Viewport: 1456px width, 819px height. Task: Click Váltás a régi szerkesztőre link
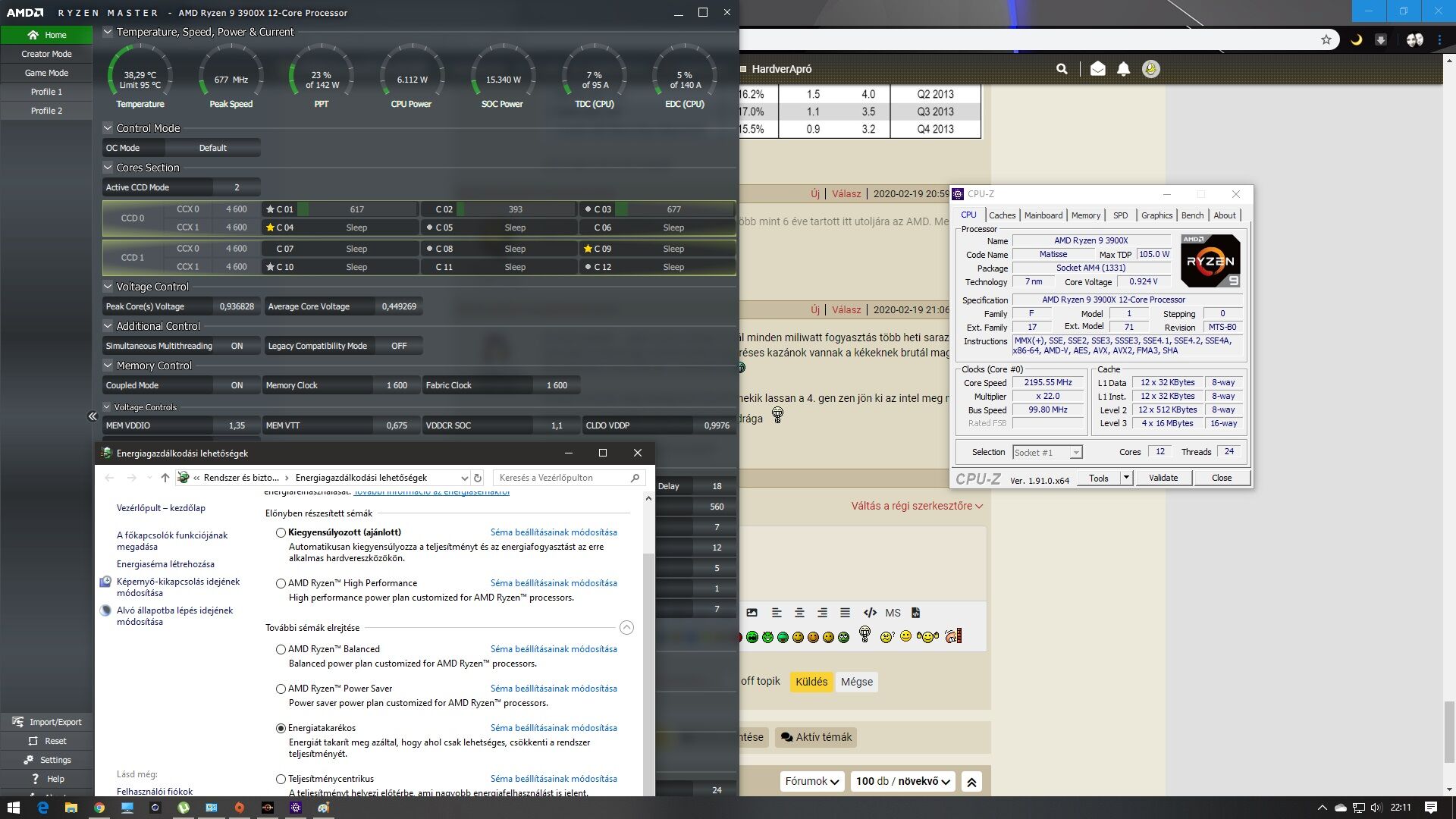(x=917, y=506)
